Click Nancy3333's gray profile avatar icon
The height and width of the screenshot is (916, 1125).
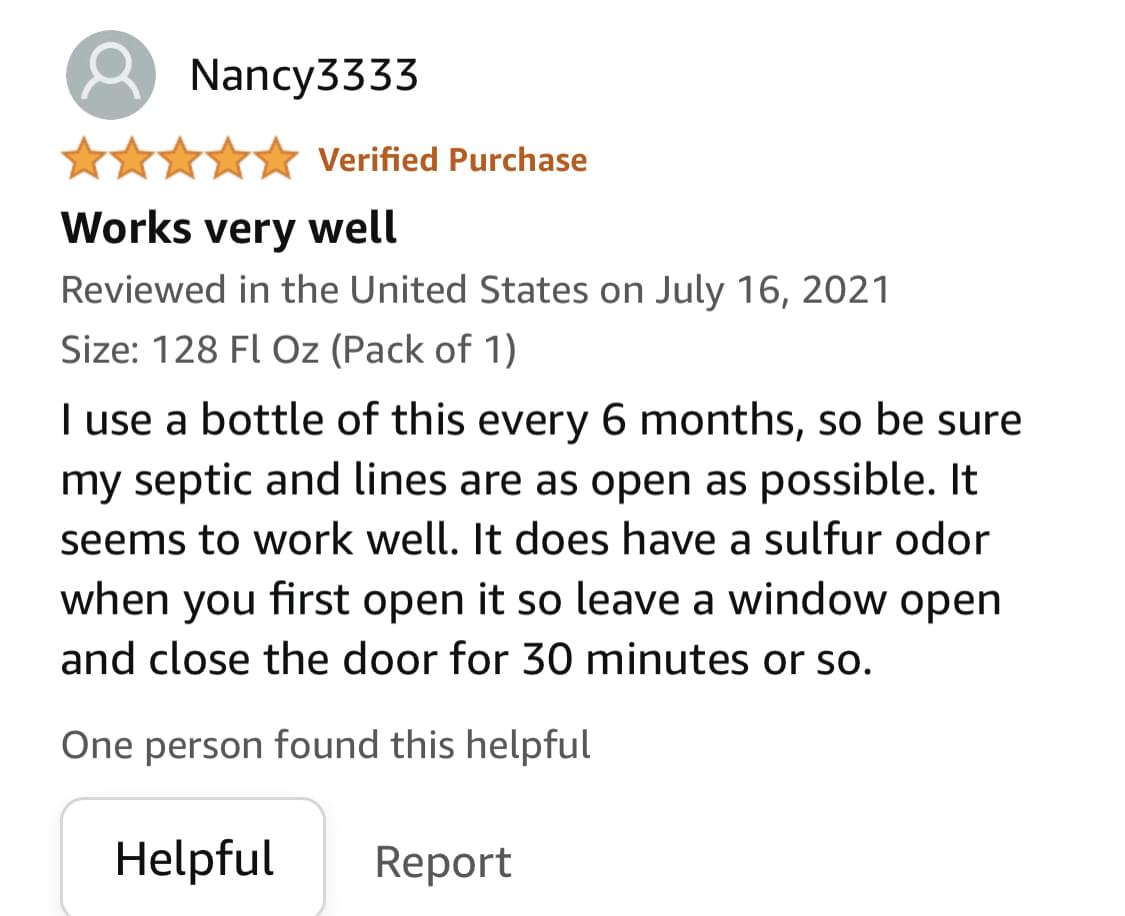[110, 75]
